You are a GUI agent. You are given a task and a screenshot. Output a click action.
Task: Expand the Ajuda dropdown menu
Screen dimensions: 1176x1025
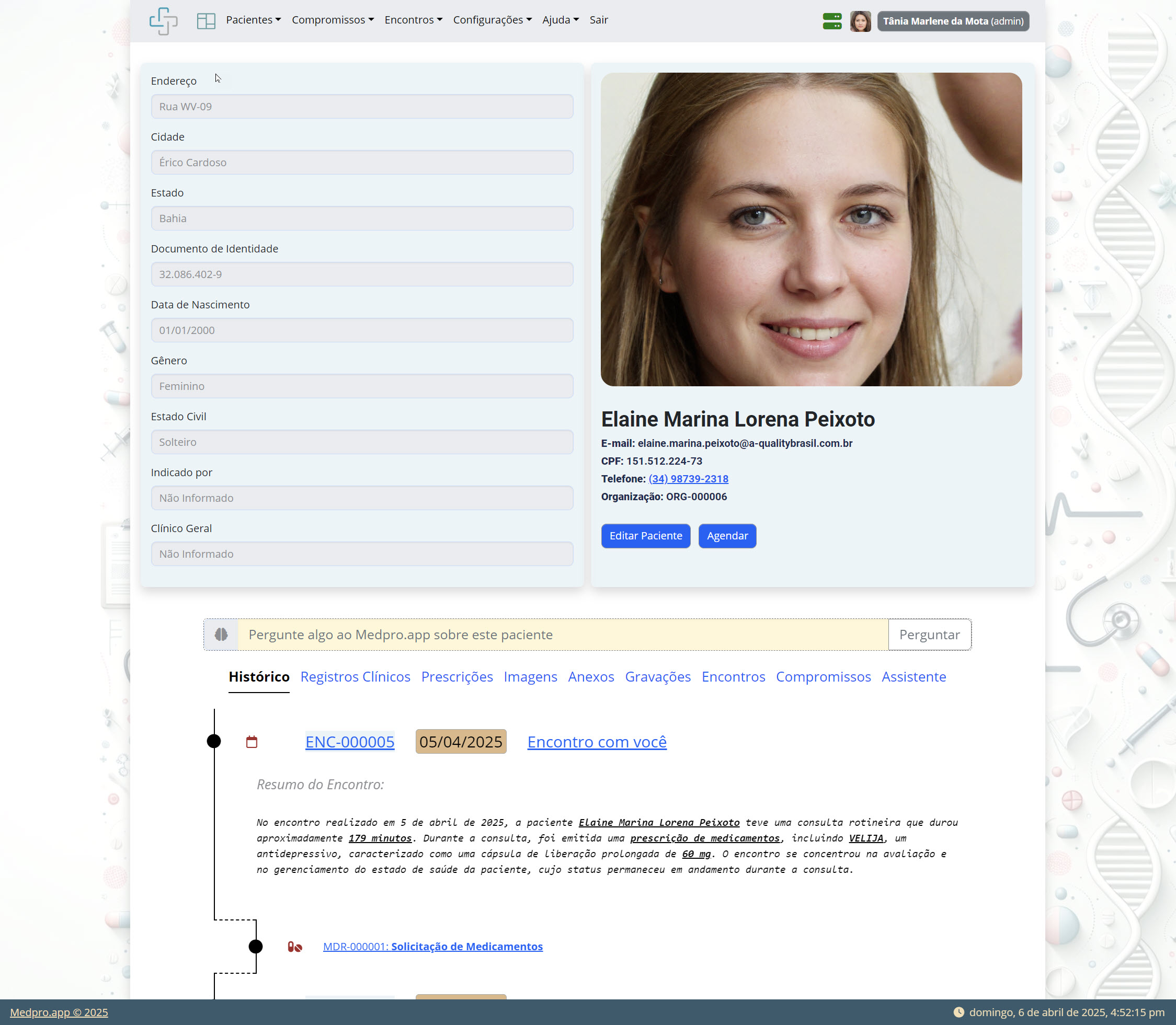561,20
